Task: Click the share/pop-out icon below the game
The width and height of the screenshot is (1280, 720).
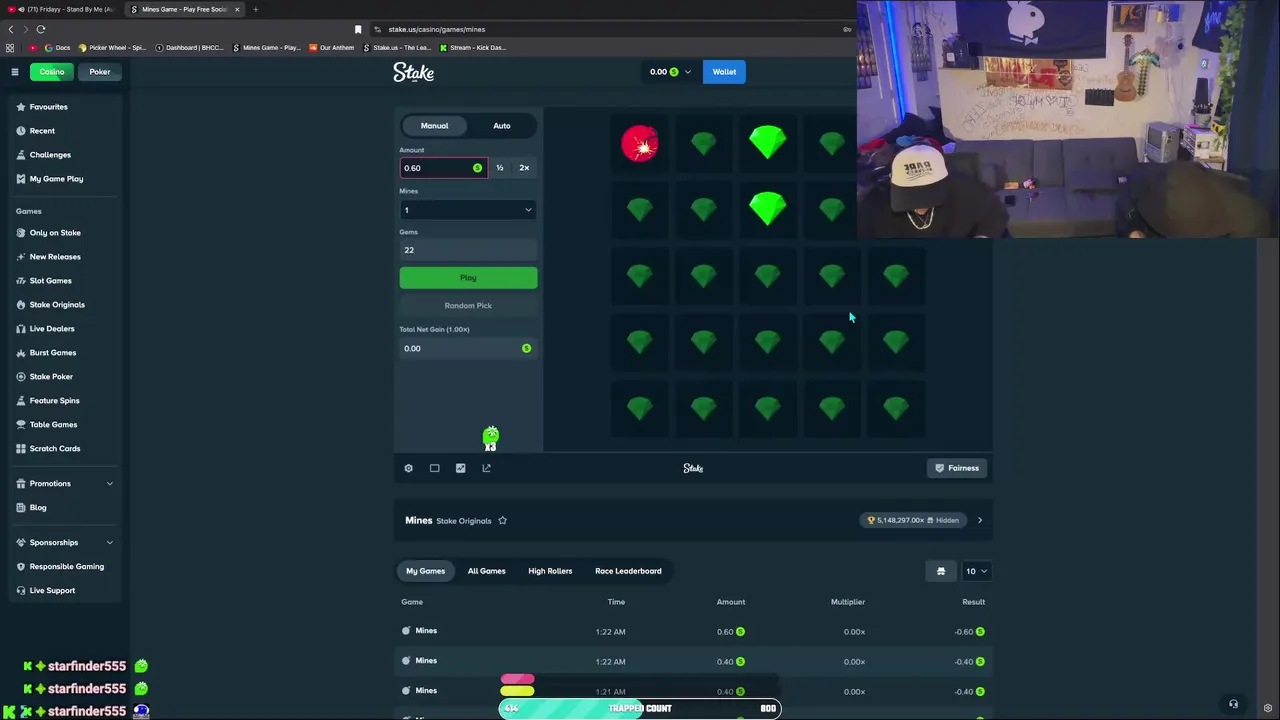Action: click(x=486, y=468)
